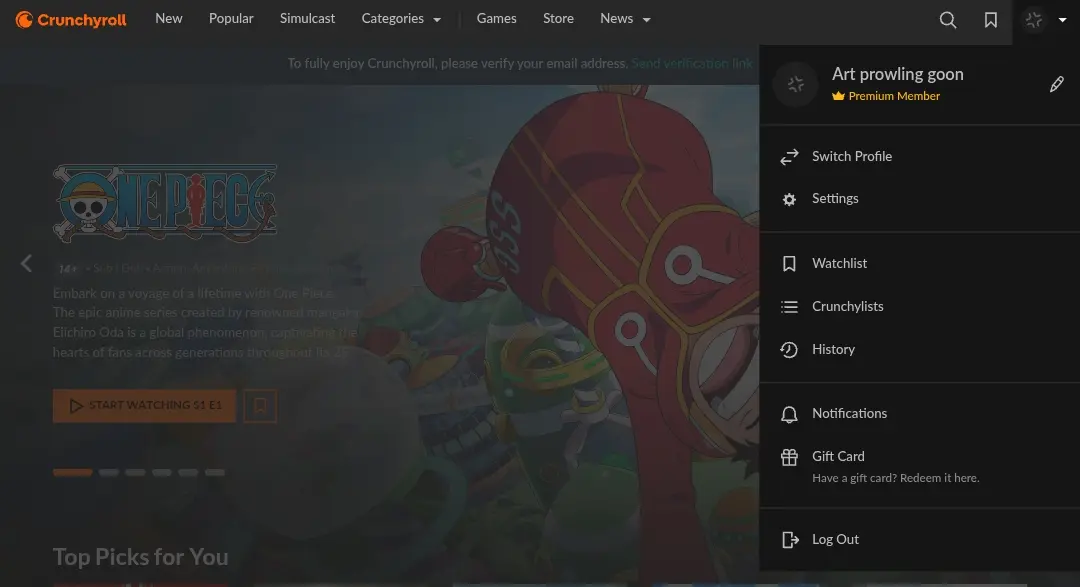Click Top Picks for You heading
Screen dimensions: 1080x587
coord(141,557)
